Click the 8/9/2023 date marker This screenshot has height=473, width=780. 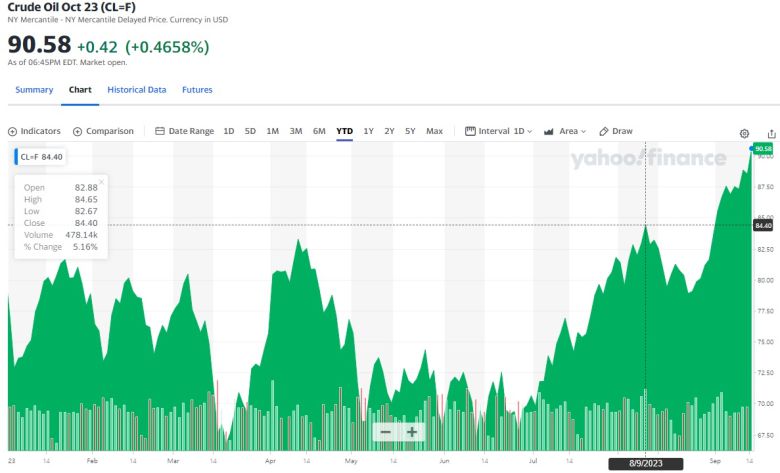point(645,464)
